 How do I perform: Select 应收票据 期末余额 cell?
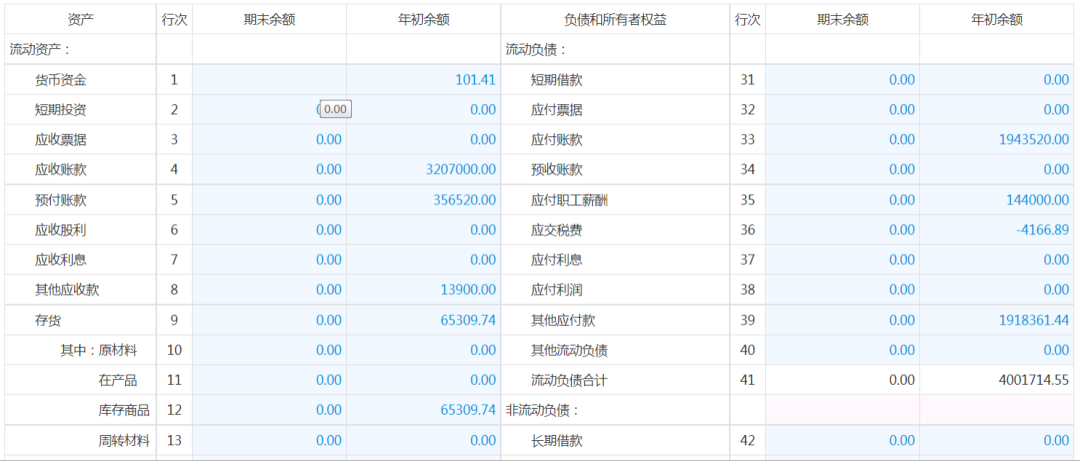(269, 140)
